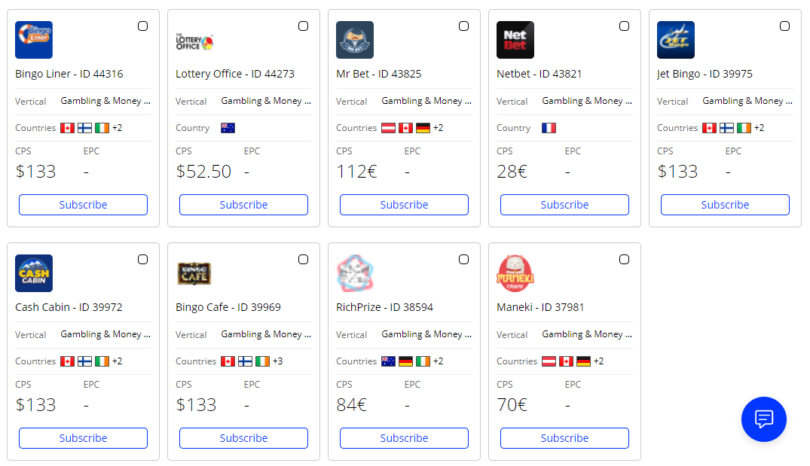This screenshot has width=810, height=466.
Task: Expand Bingo Cafe +3 more countries
Action: pyautogui.click(x=278, y=361)
